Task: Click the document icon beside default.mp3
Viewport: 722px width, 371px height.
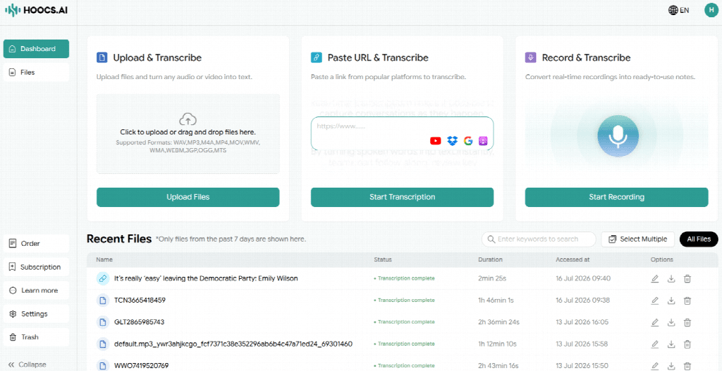Action: (x=102, y=344)
